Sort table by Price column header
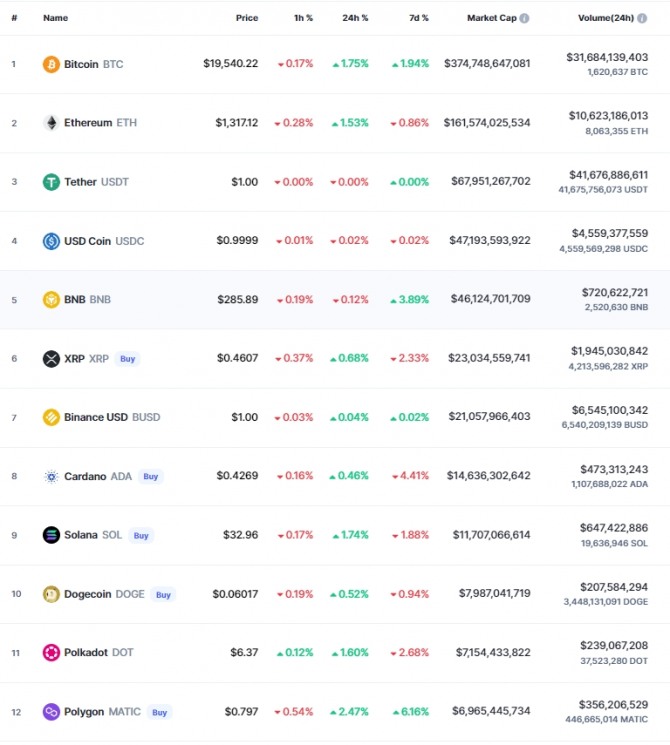Viewport: 670px width, 745px height. [x=247, y=18]
